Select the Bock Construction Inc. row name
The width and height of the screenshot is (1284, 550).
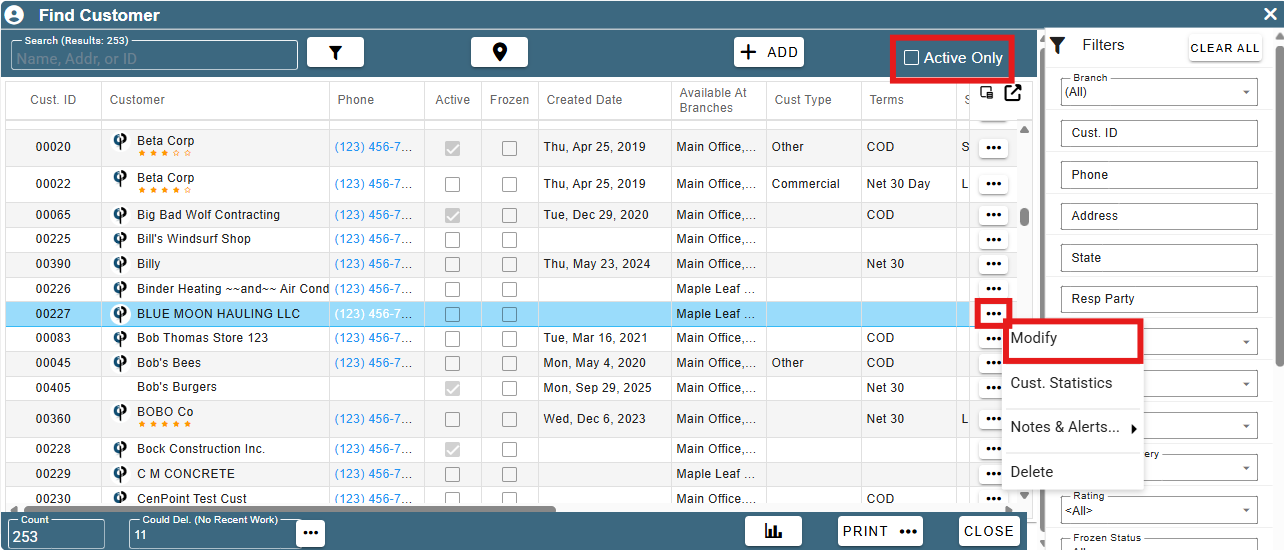(x=201, y=449)
